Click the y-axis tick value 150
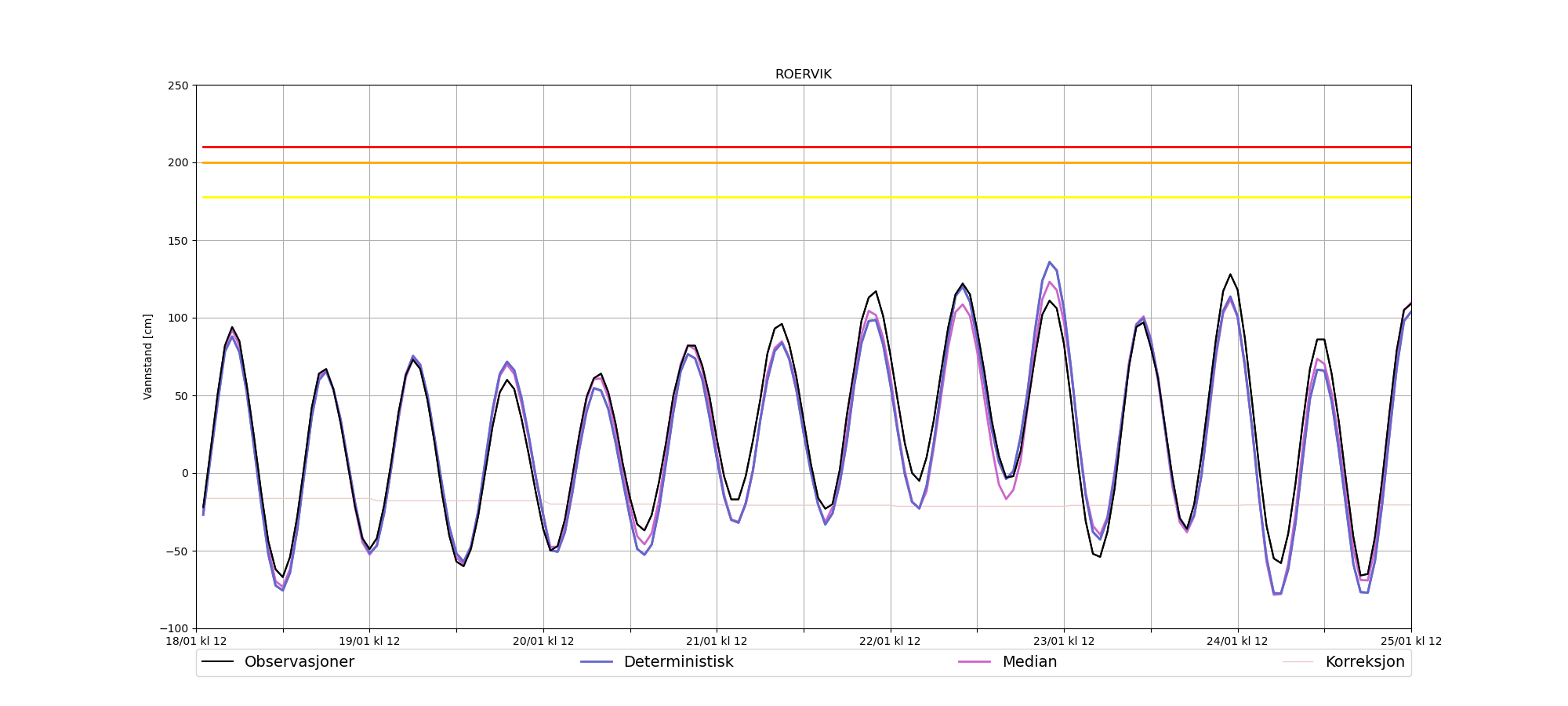 [x=179, y=241]
